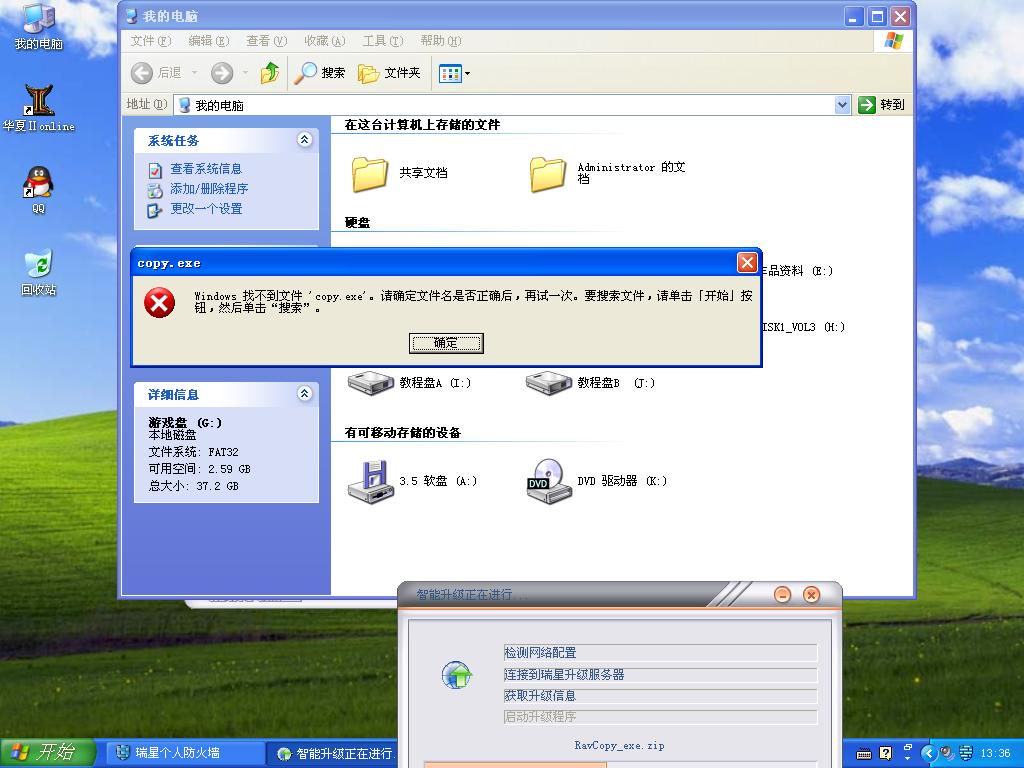
Task: Click the RavCopy_exe.zip file name text
Action: (619, 745)
